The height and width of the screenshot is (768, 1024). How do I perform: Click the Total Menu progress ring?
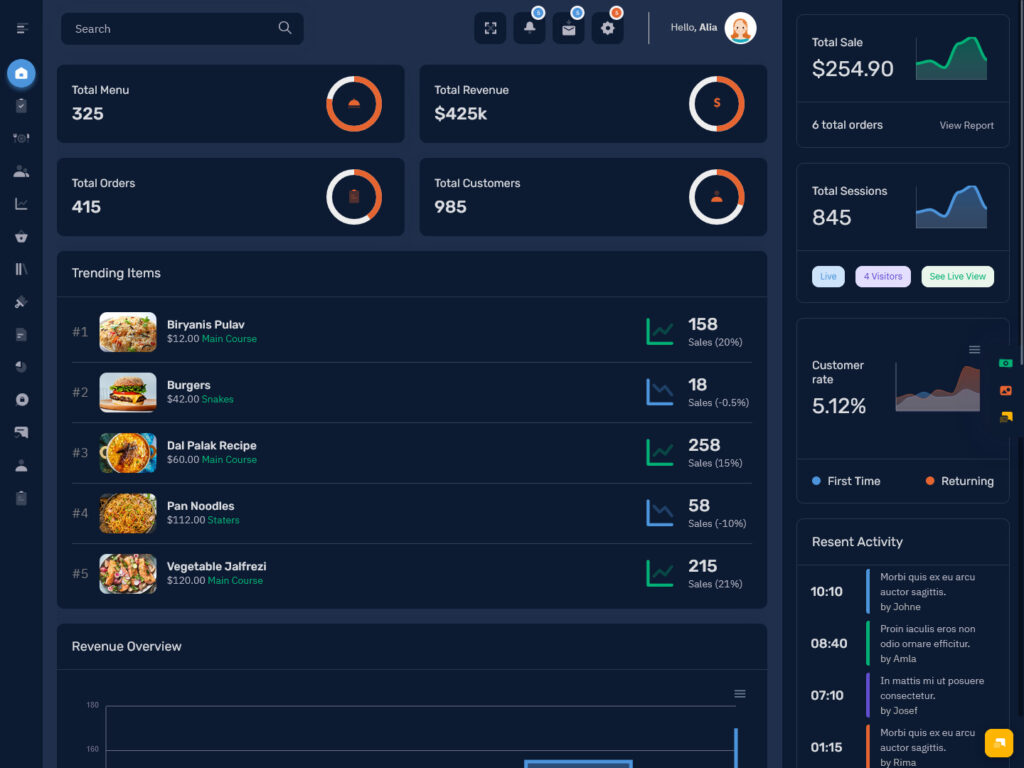click(x=354, y=104)
